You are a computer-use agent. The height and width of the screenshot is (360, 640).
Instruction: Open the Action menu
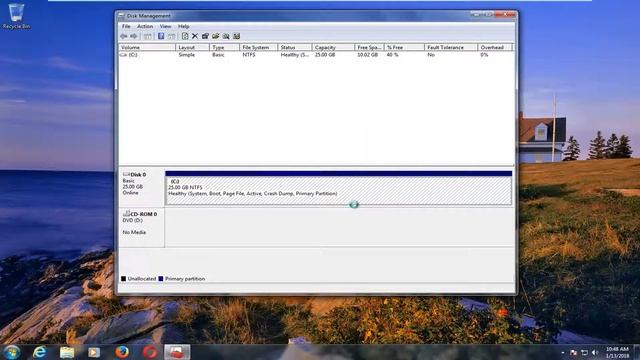[x=145, y=26]
